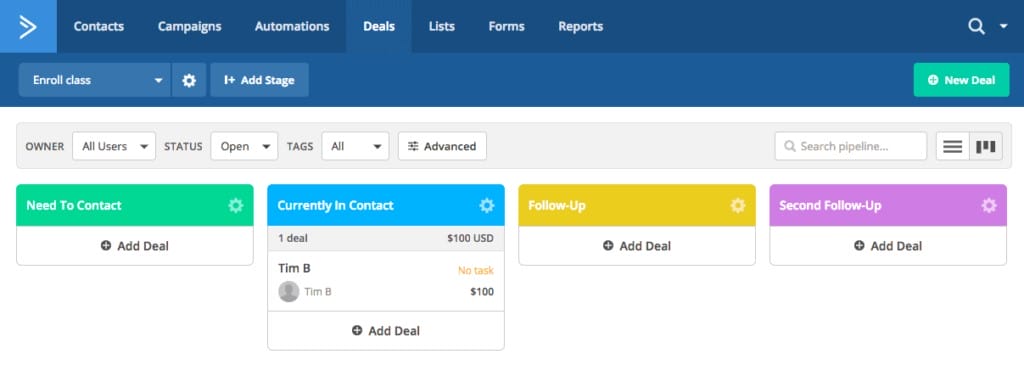This screenshot has height=389, width=1024.
Task: Select the Deals tab
Action: pyautogui.click(x=379, y=27)
